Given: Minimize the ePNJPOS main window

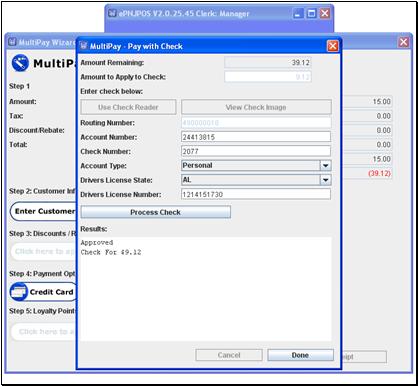Looking at the screenshot, I should [x=298, y=14].
